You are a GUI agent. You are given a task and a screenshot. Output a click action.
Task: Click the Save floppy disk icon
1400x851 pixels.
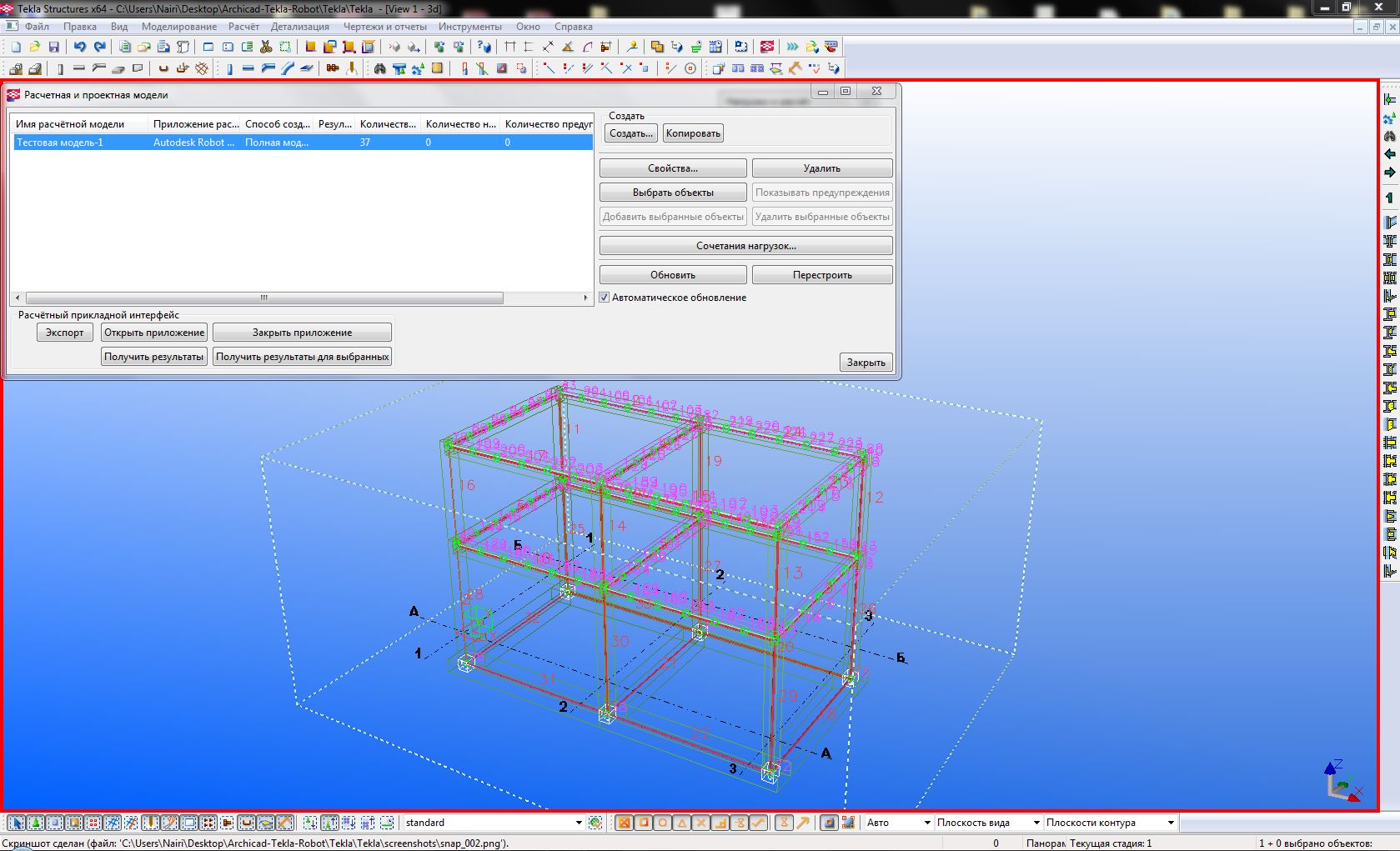click(x=54, y=48)
